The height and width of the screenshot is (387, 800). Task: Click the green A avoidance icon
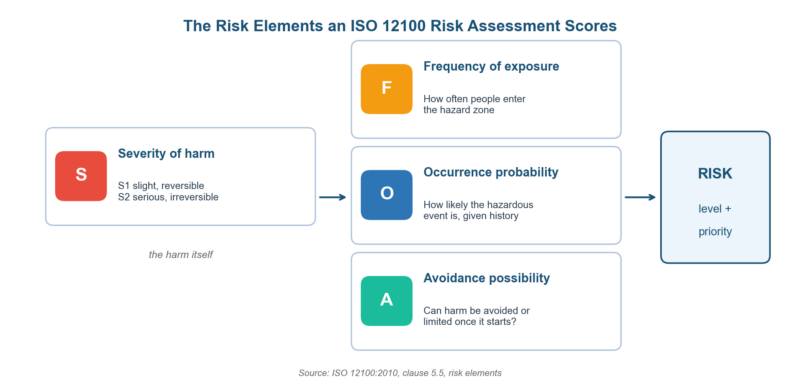pyautogui.click(x=387, y=301)
